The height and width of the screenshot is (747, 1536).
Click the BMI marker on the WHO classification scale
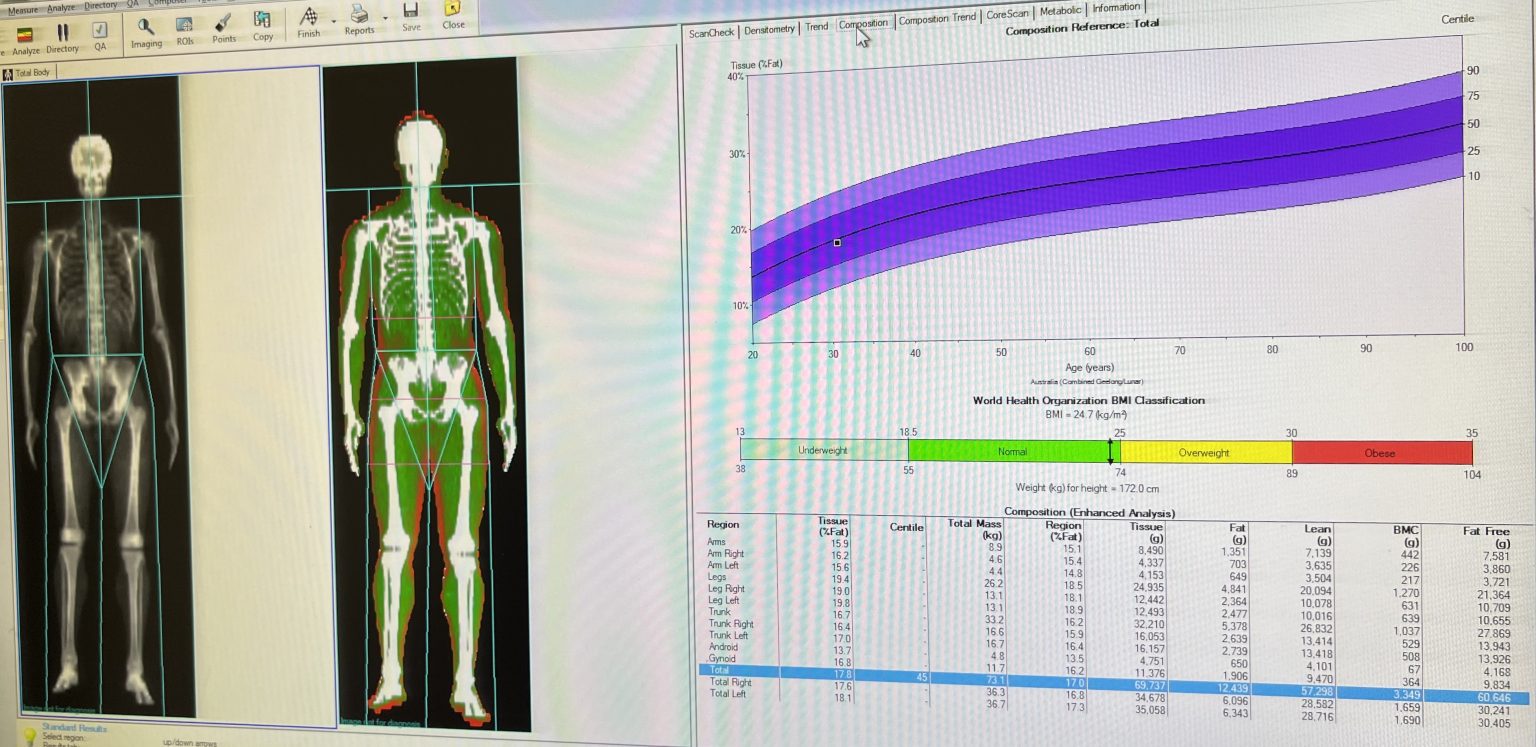coord(1110,453)
